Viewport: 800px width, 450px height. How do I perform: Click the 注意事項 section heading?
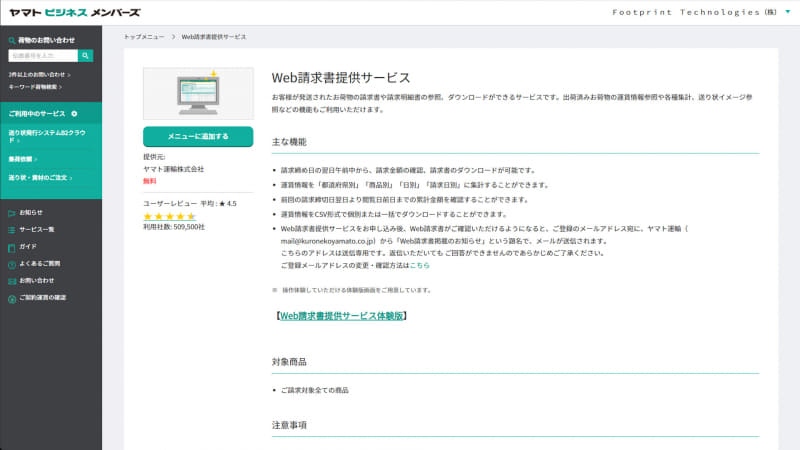tap(289, 425)
